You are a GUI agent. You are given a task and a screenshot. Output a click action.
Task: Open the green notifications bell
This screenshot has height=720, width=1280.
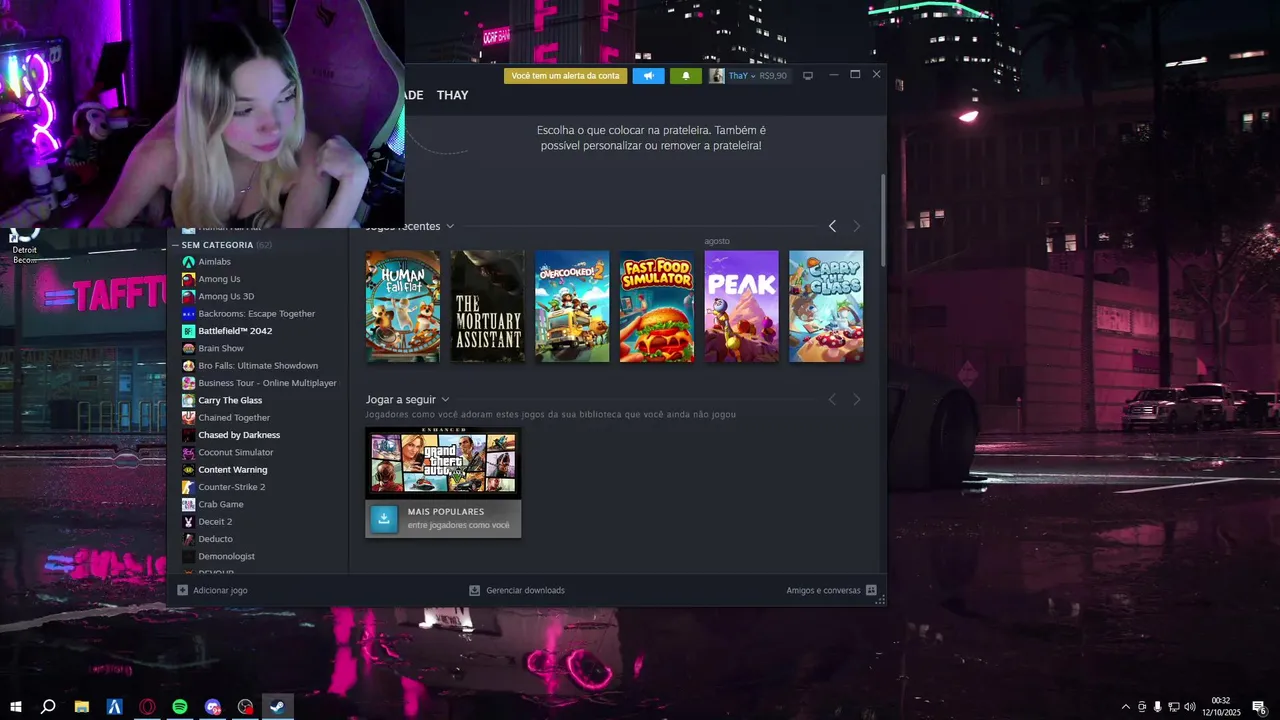pos(686,76)
